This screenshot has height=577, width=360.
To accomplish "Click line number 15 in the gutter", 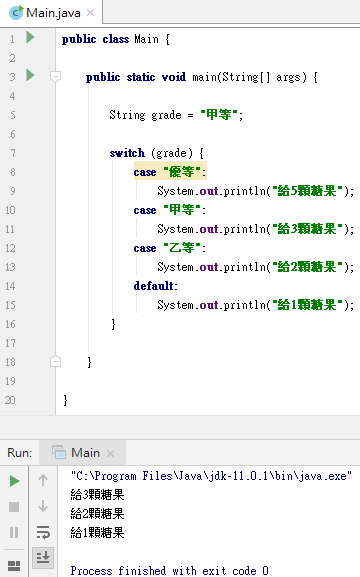I will 10,305.
